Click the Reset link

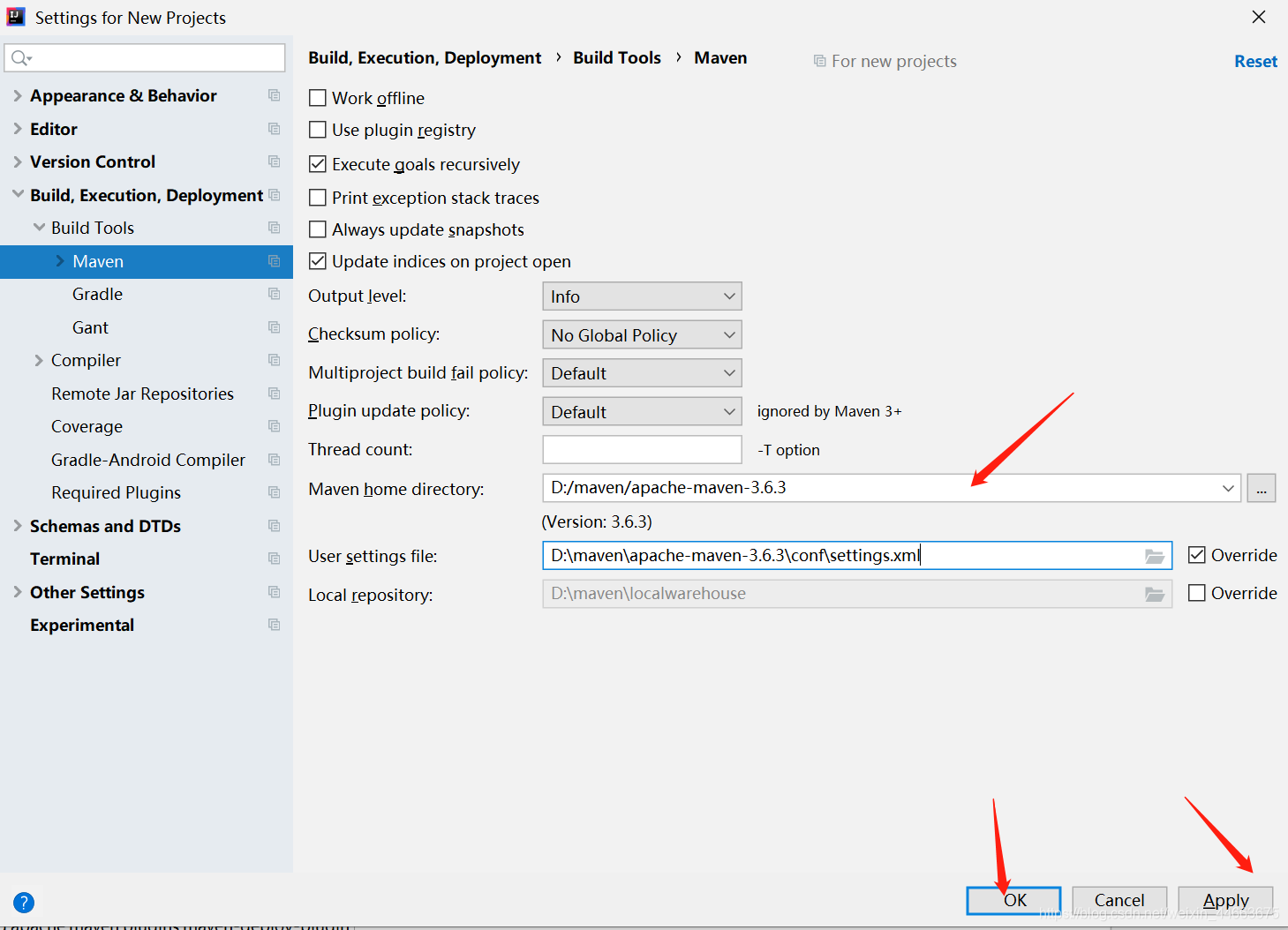[x=1255, y=61]
